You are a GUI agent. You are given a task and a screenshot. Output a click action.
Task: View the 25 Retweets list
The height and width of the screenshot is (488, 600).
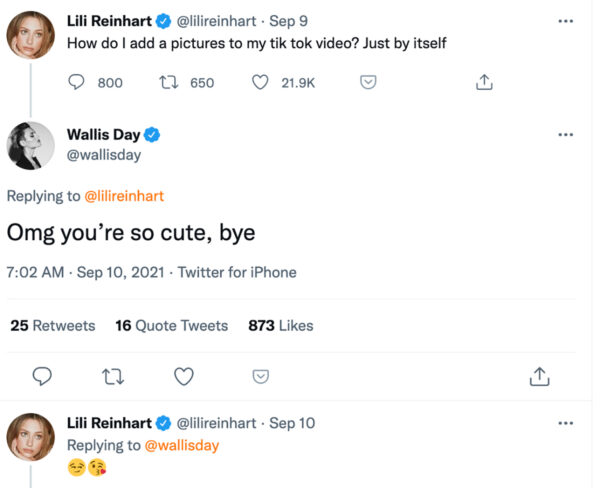point(52,325)
